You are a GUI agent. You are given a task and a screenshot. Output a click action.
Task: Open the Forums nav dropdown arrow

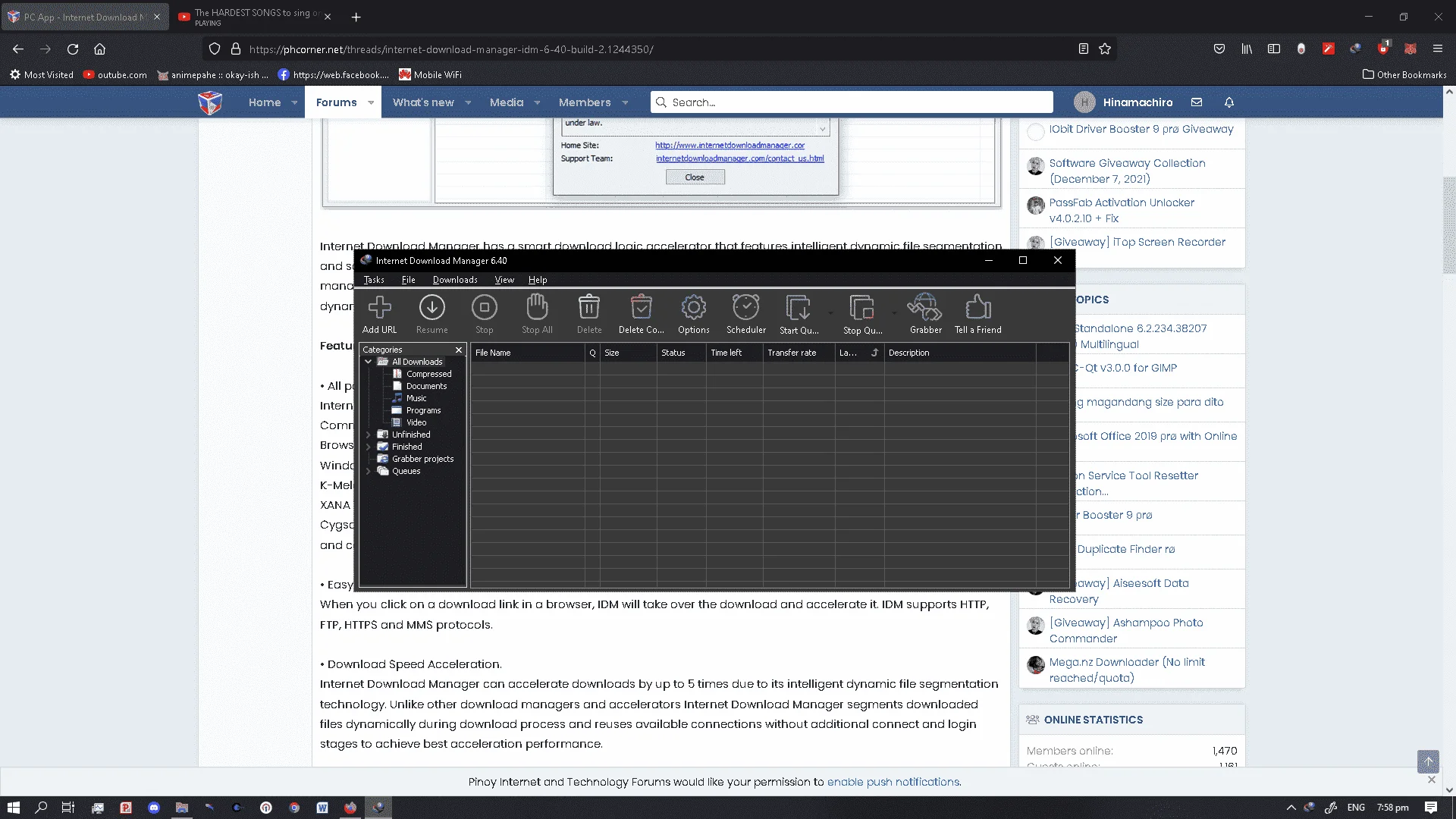(x=371, y=102)
